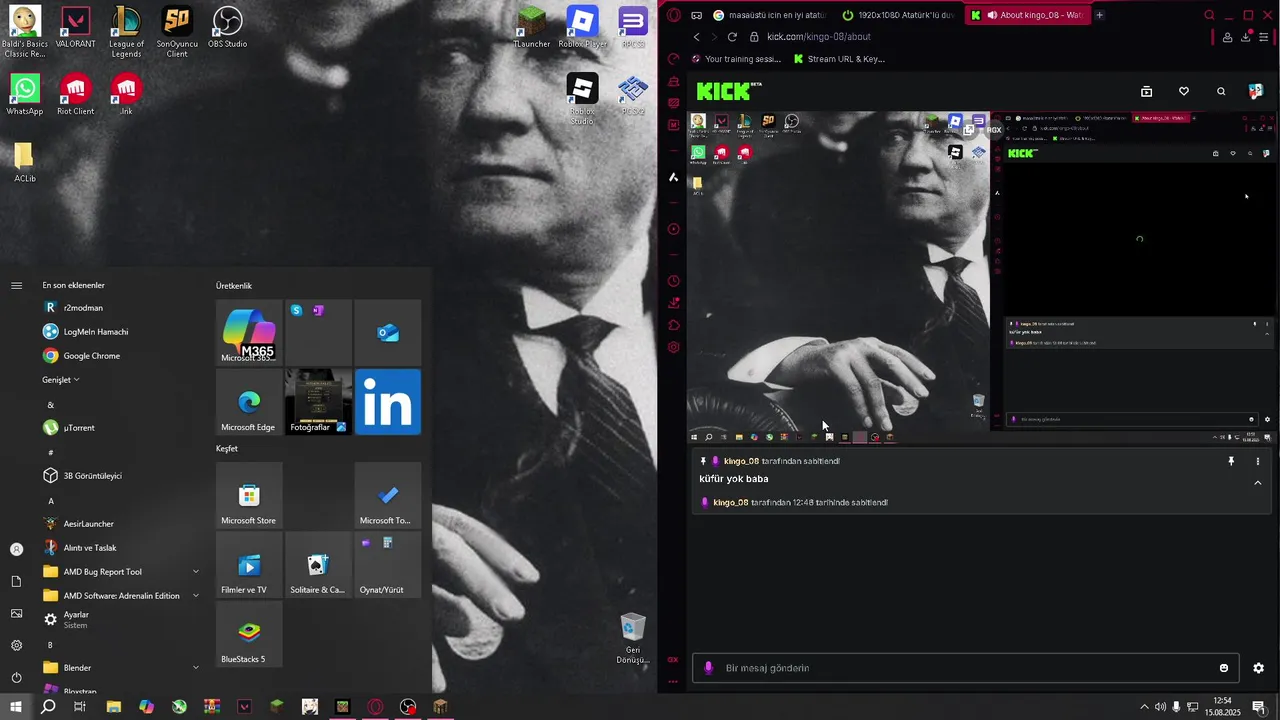The width and height of the screenshot is (1280, 720).
Task: Open 'Your training sessi...' bookmark
Action: click(734, 59)
